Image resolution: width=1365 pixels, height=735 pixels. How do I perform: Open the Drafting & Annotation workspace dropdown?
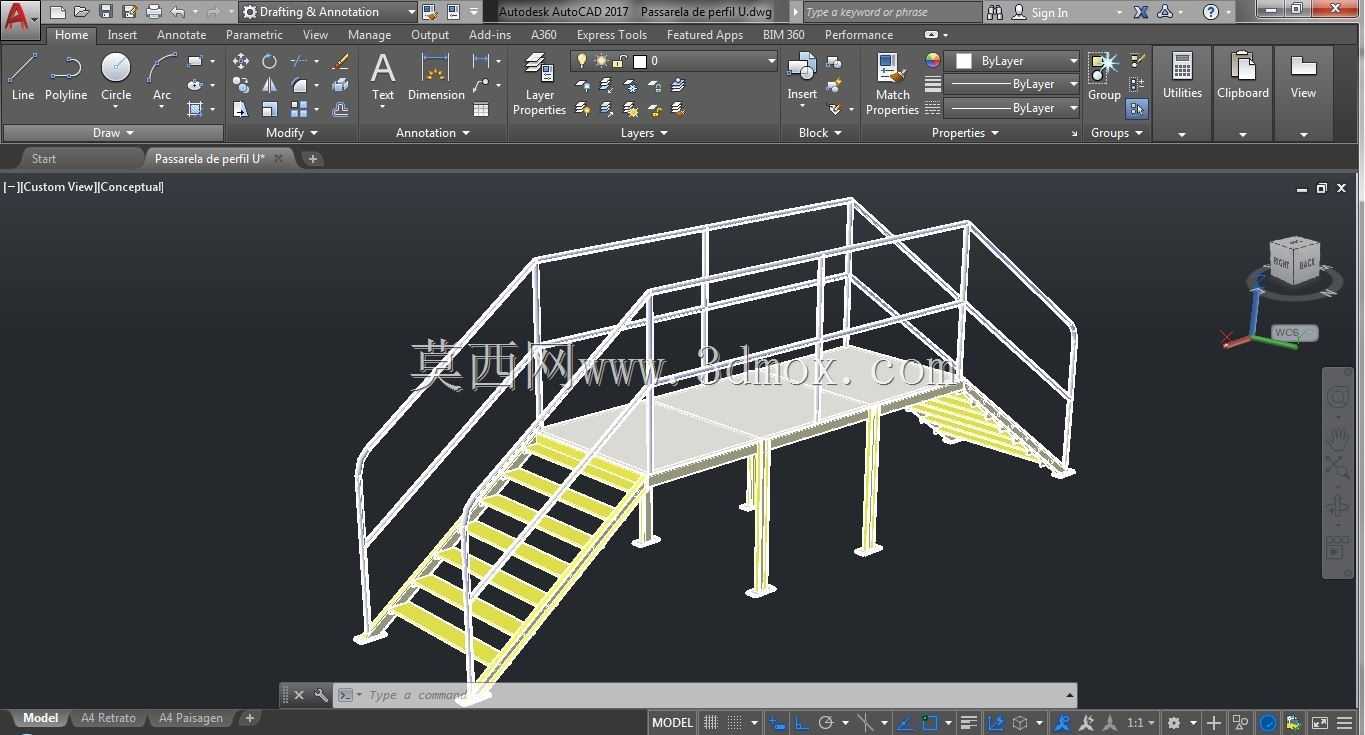328,12
